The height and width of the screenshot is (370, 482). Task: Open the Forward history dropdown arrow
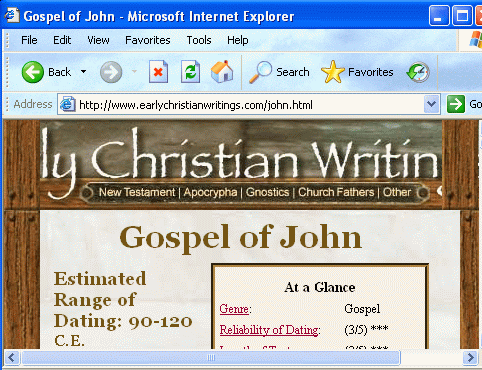click(x=134, y=72)
